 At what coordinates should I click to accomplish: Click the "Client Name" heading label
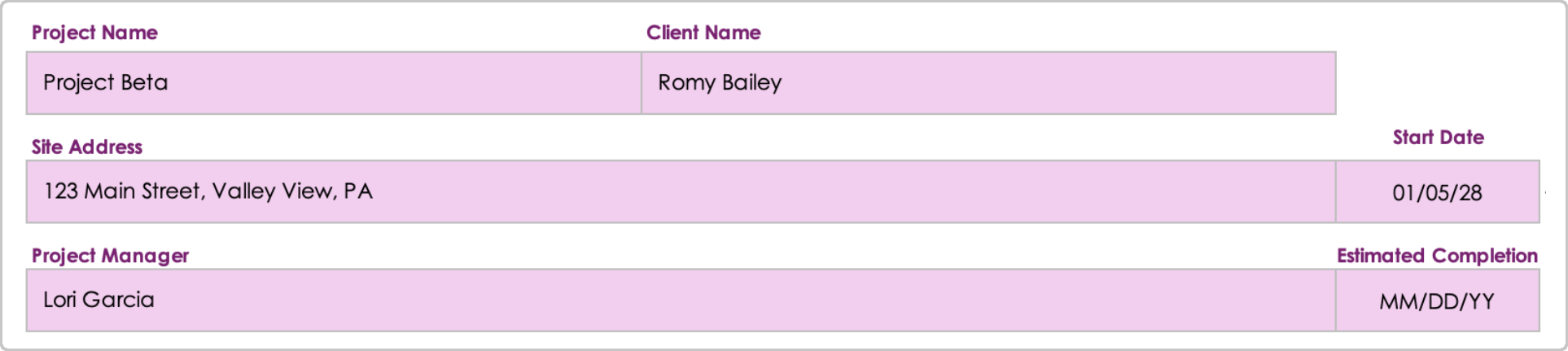[703, 33]
